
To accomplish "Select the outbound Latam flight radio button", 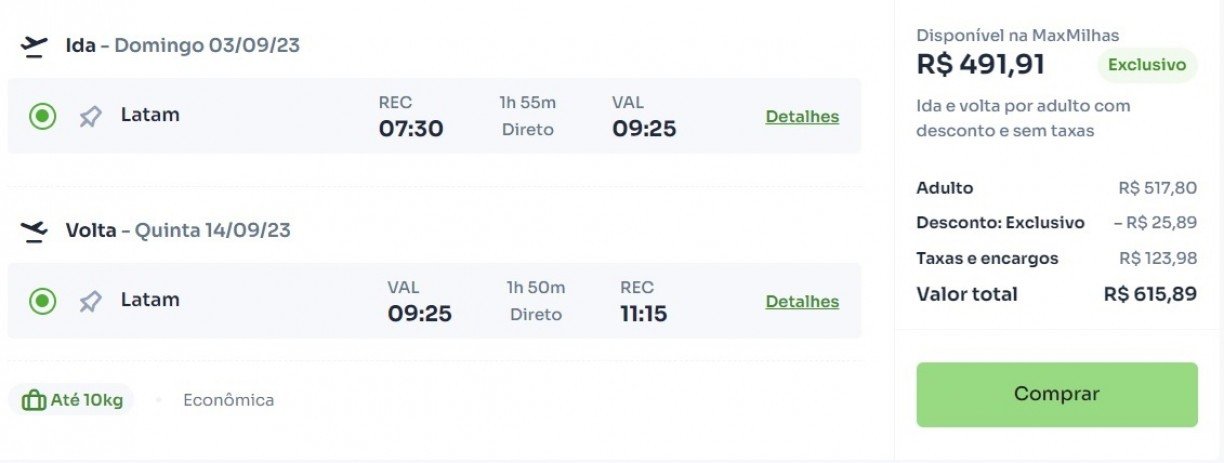I will point(42,117).
